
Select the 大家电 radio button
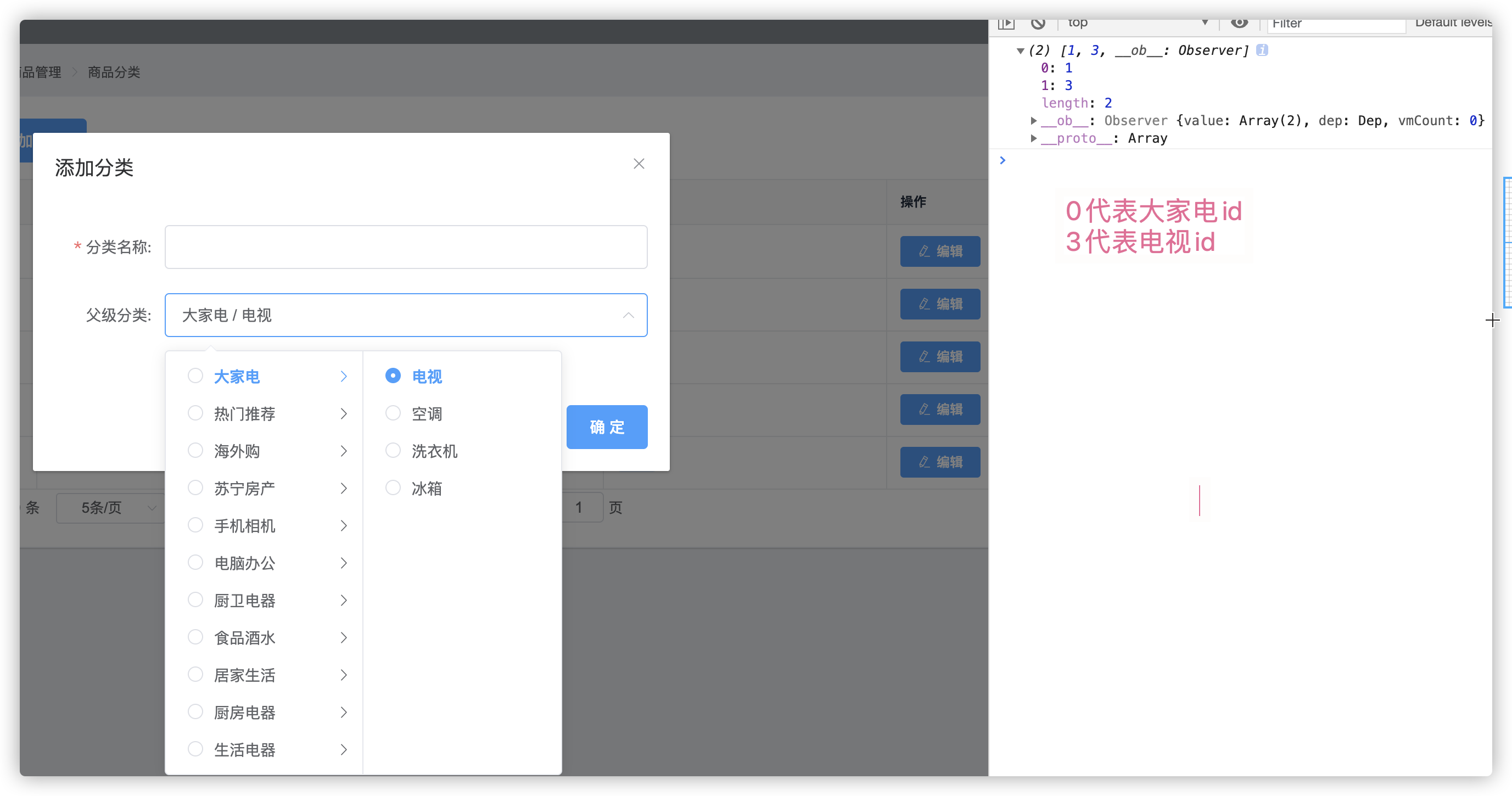point(195,375)
